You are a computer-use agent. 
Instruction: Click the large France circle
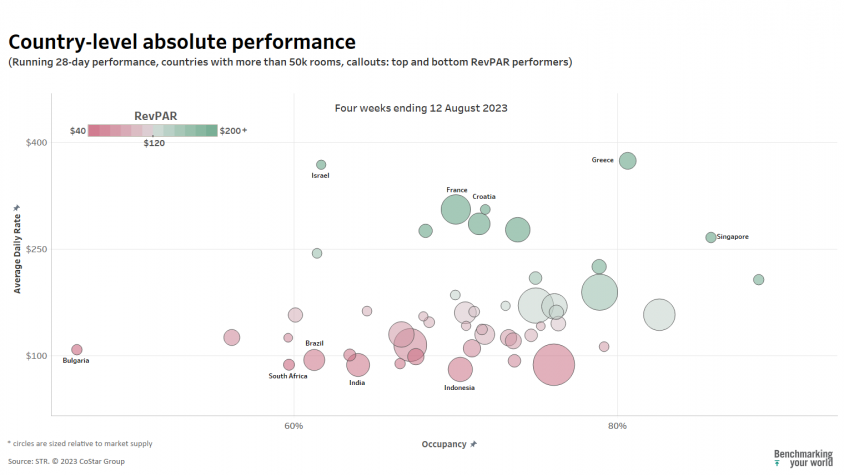point(456,209)
